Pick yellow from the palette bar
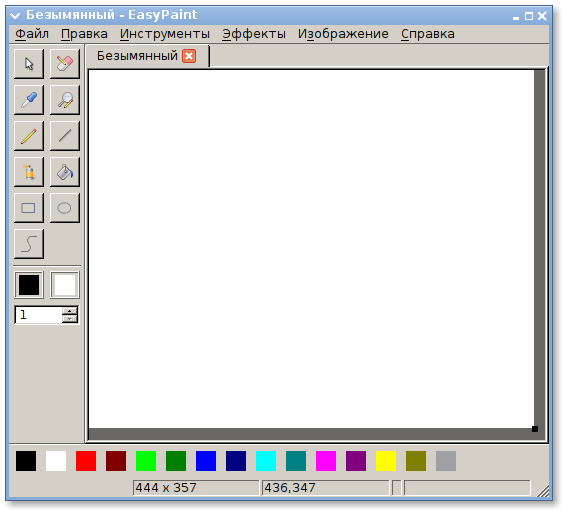Viewport: 562px width, 510px height. click(386, 461)
